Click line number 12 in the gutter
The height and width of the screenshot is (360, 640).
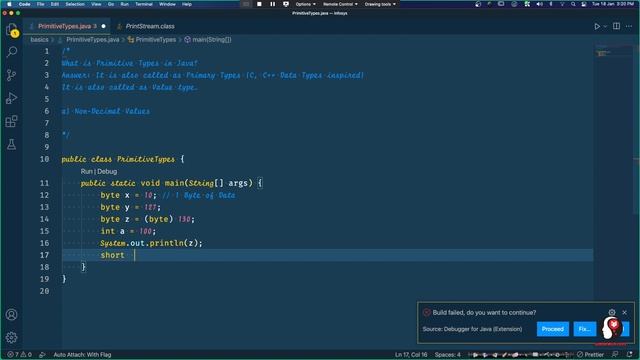(x=44, y=195)
